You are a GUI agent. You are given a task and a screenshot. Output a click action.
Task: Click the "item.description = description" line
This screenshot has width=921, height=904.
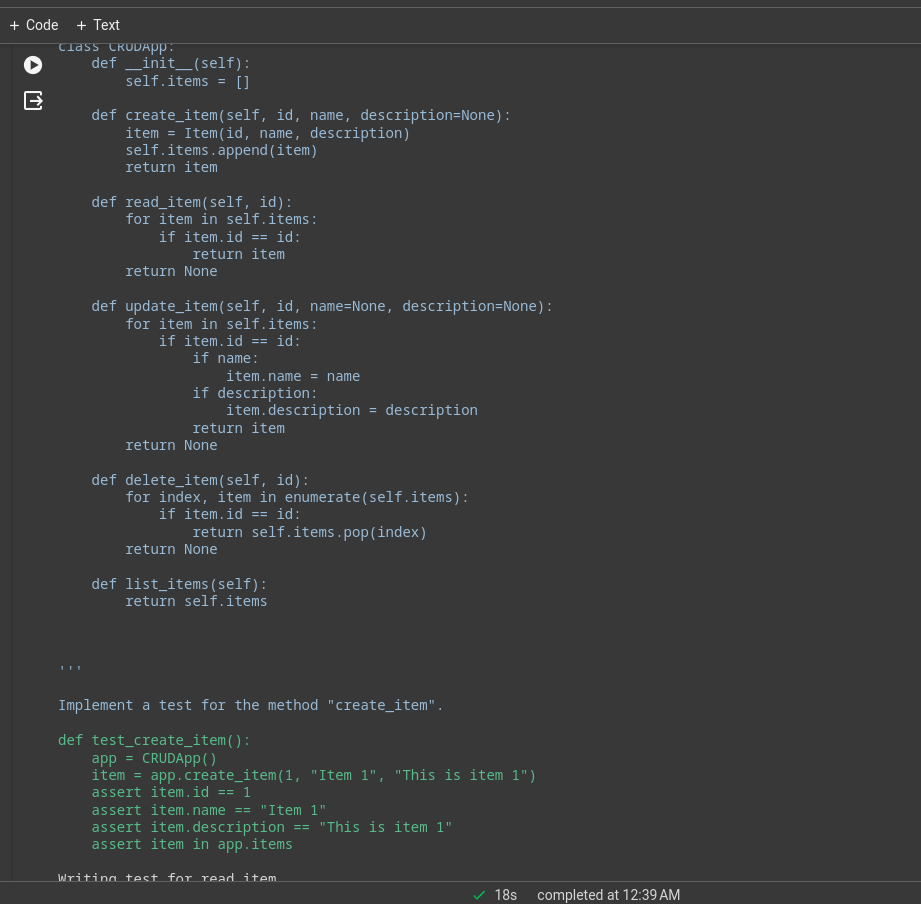click(x=351, y=410)
